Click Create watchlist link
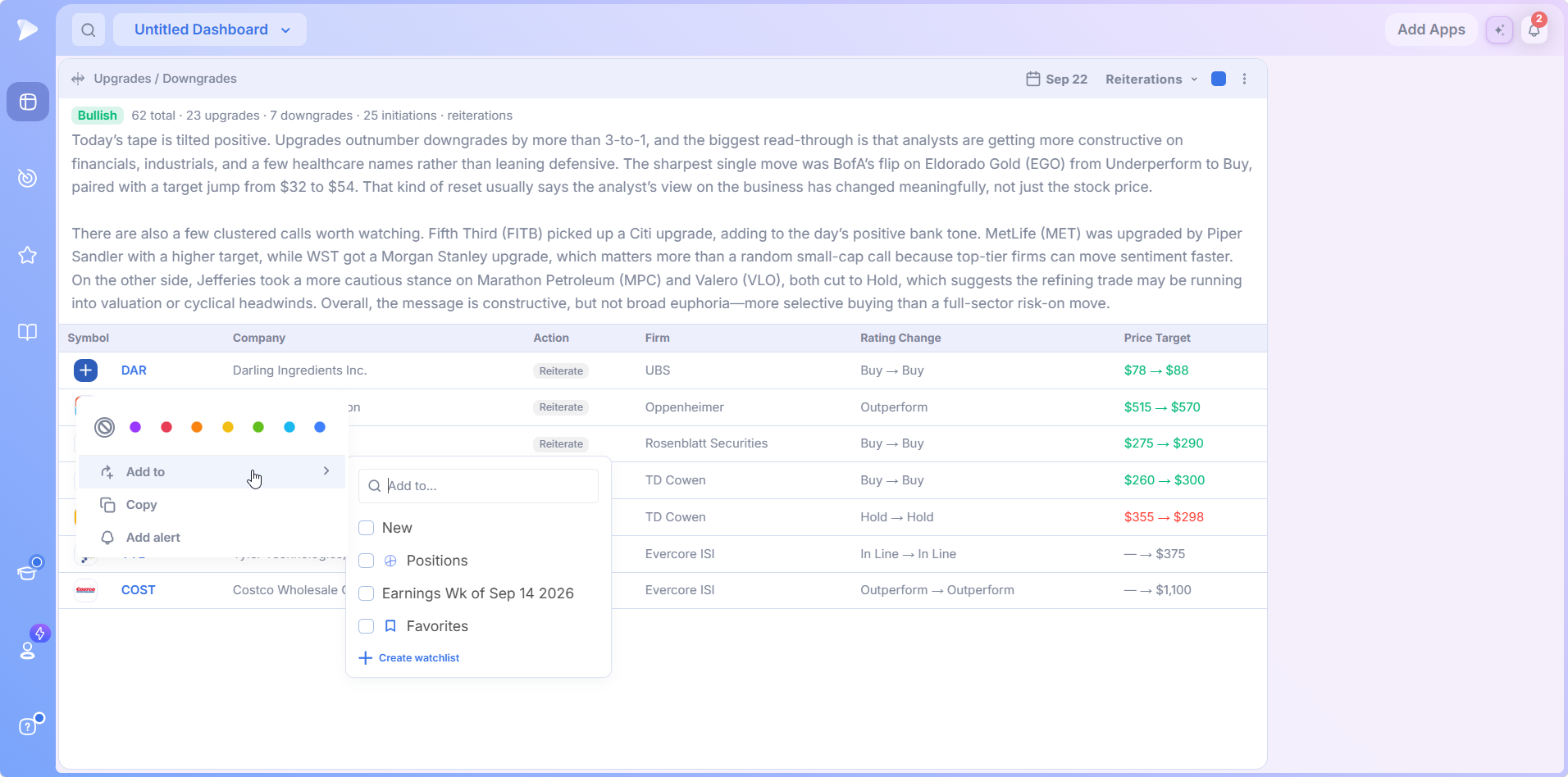The width and height of the screenshot is (1568, 777). (x=419, y=658)
